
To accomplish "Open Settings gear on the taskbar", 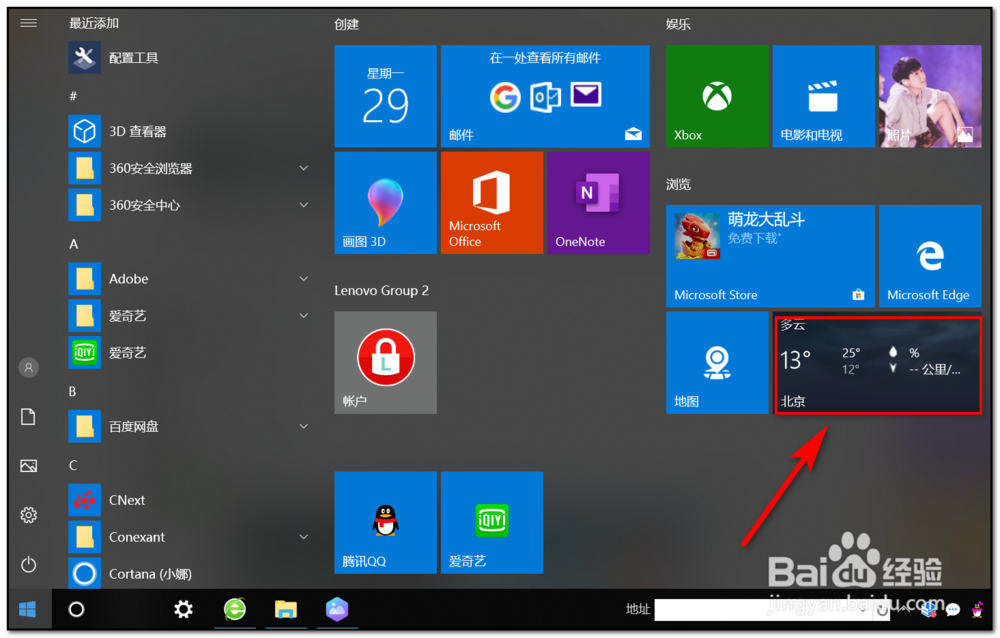I will (184, 610).
